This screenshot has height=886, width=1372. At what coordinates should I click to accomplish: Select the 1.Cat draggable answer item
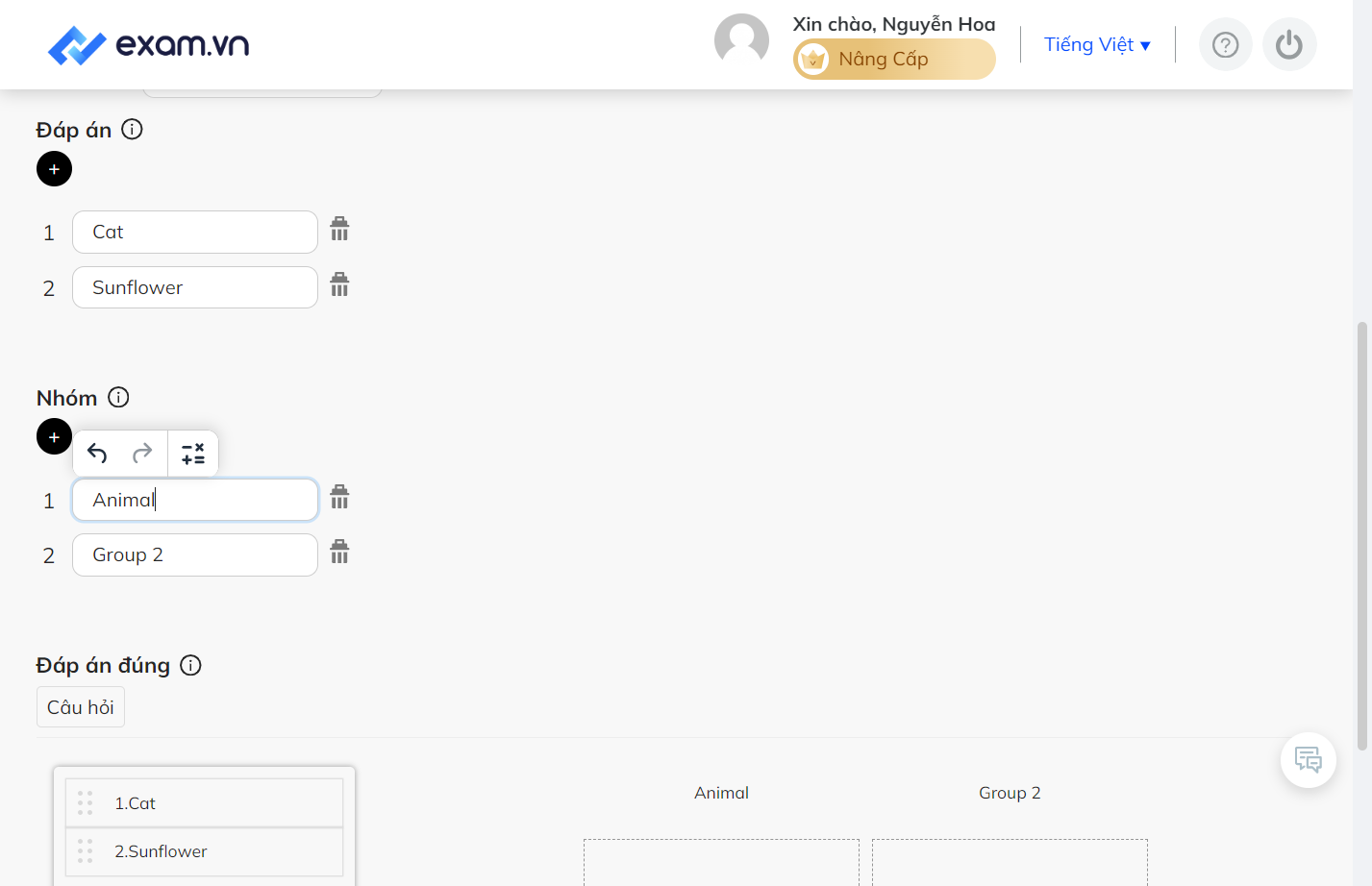point(204,802)
